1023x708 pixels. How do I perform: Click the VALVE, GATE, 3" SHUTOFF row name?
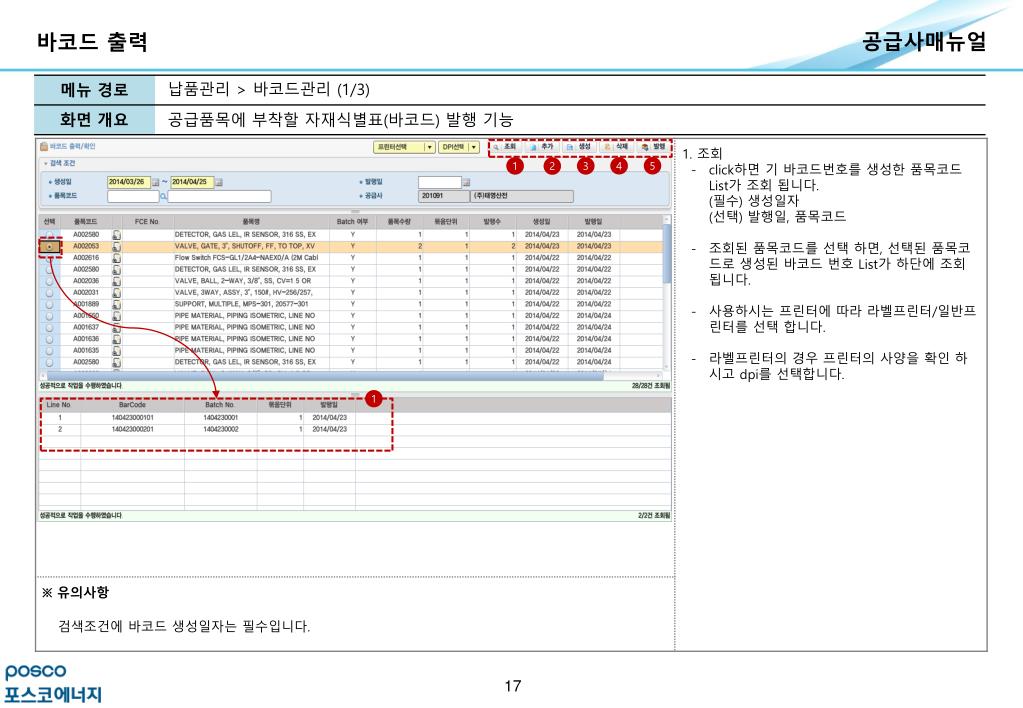(245, 246)
